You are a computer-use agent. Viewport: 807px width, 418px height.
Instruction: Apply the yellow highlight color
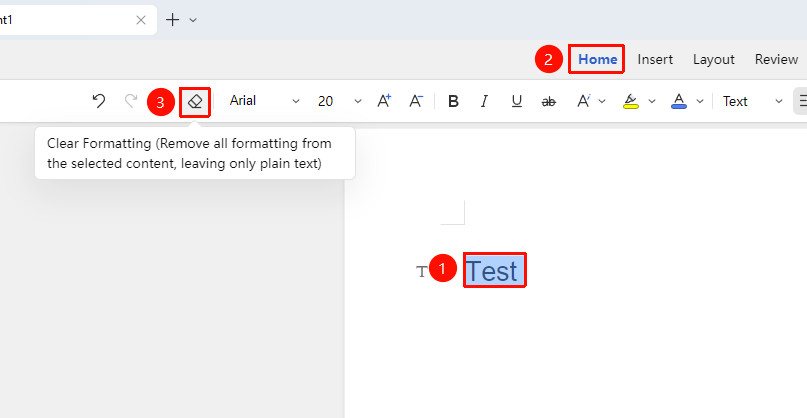[630, 101]
